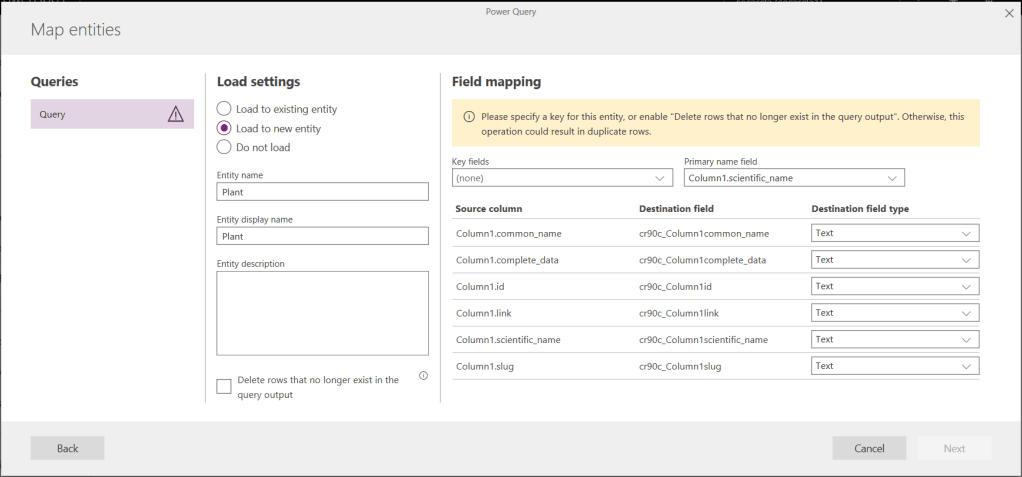The height and width of the screenshot is (477, 1022).
Task: Click the Next button
Action: point(954,448)
